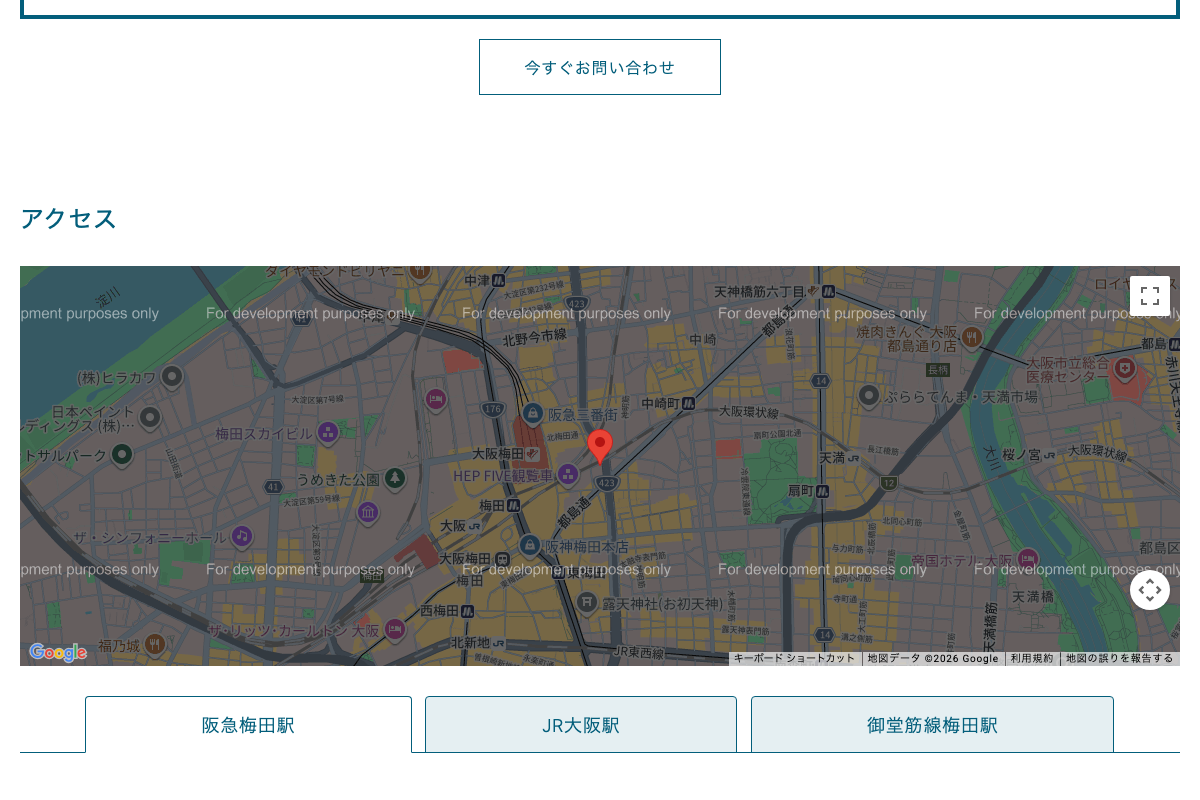Select the 阪急梅田駅 tab
The image size is (1200, 800).
point(247,725)
